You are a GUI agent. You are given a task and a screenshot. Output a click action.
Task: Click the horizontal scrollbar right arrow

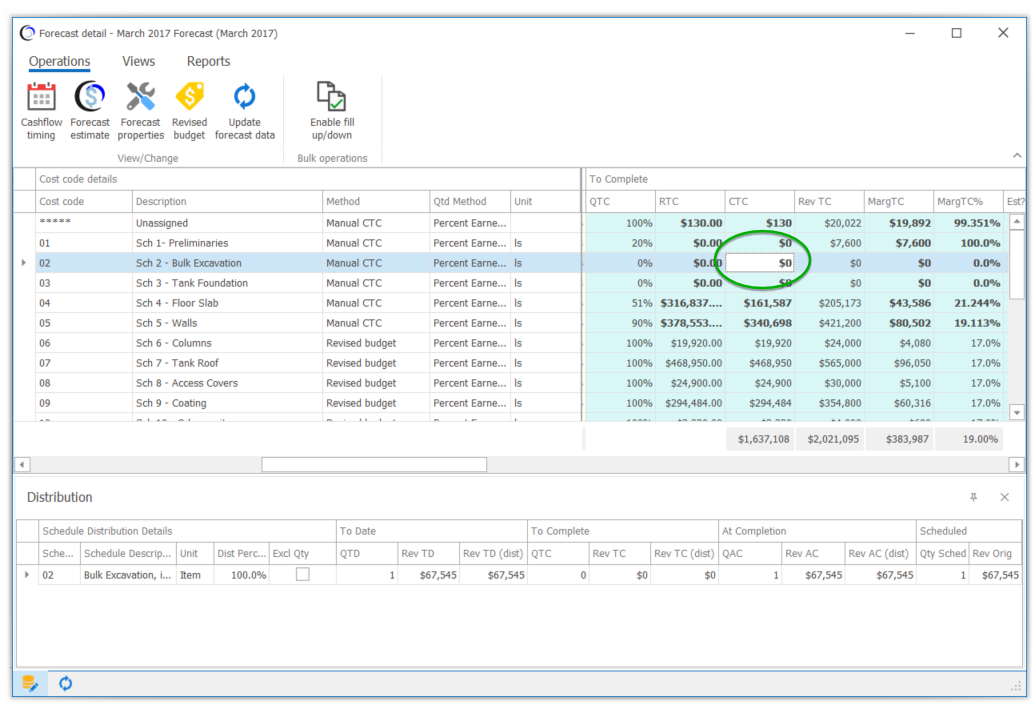point(1016,464)
